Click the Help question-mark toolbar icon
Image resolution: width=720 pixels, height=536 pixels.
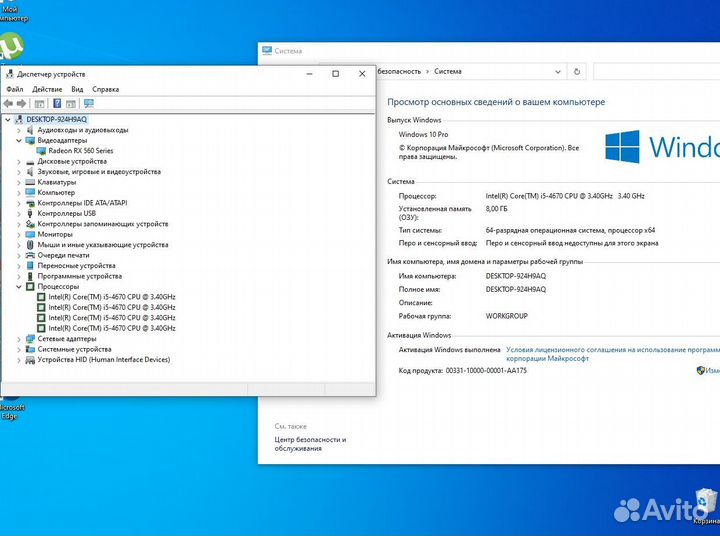point(57,104)
